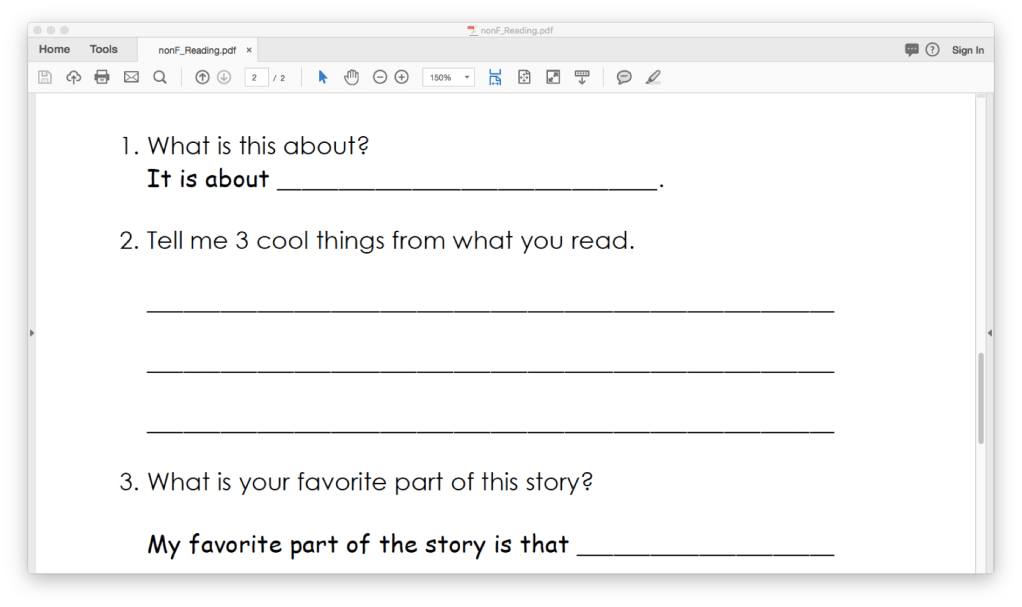Save the PDF file
Image resolution: width=1022 pixels, height=607 pixels.
point(45,77)
